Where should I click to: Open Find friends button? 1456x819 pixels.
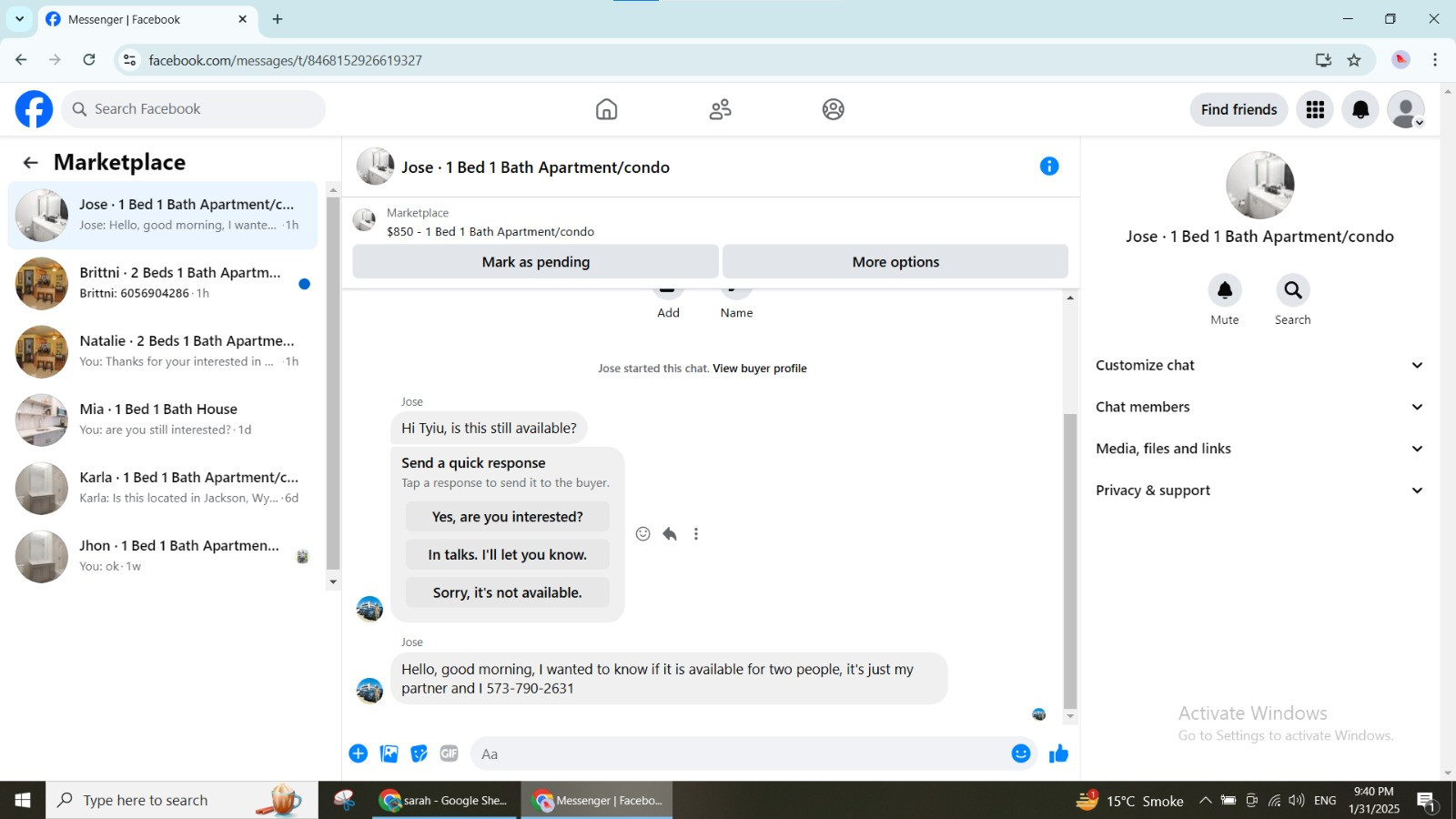coord(1239,109)
